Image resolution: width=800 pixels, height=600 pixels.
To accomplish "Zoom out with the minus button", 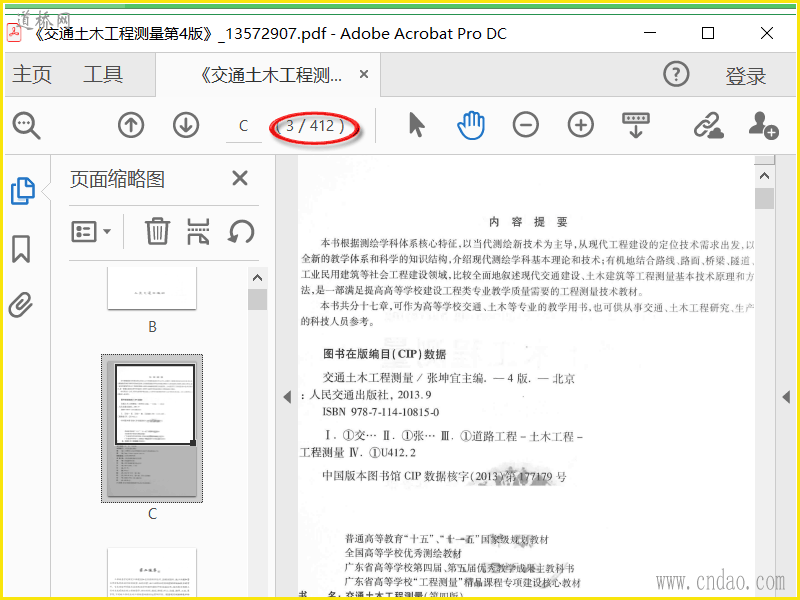I will 526,125.
